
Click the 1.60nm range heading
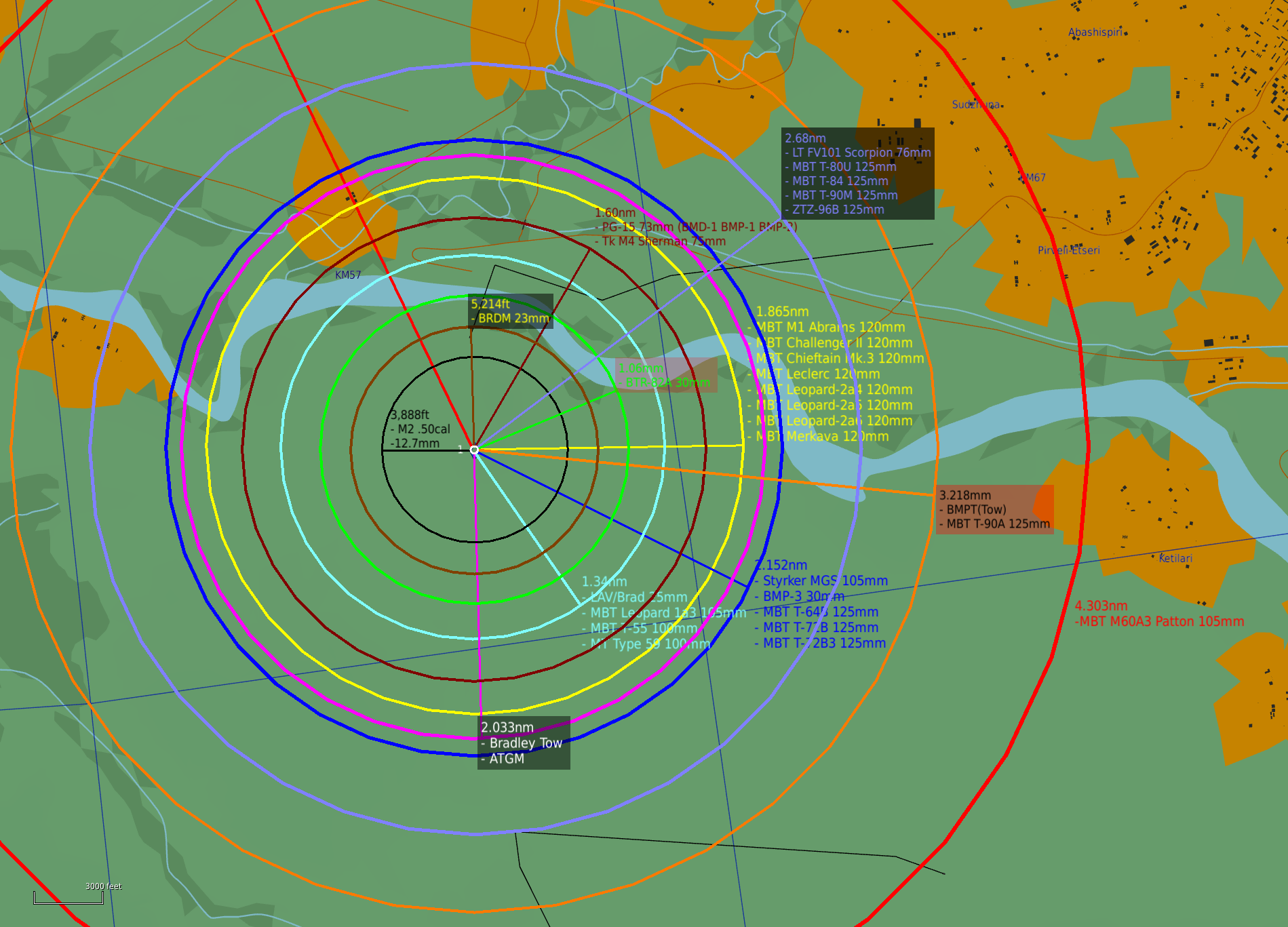click(x=615, y=213)
